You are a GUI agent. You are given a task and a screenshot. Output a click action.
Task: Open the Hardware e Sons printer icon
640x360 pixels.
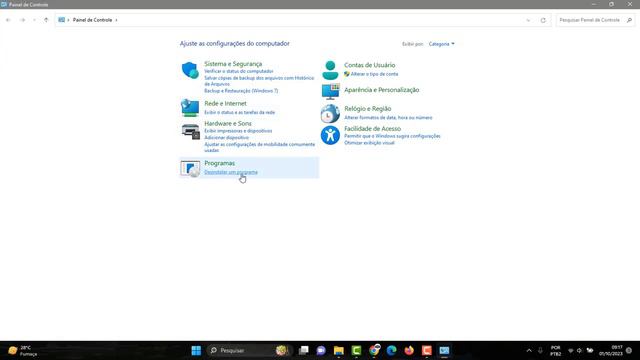(x=190, y=131)
